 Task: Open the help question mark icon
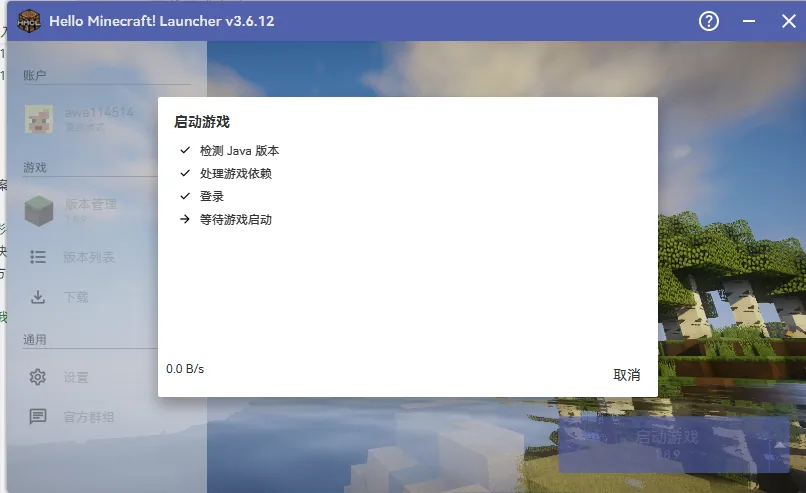tap(709, 21)
